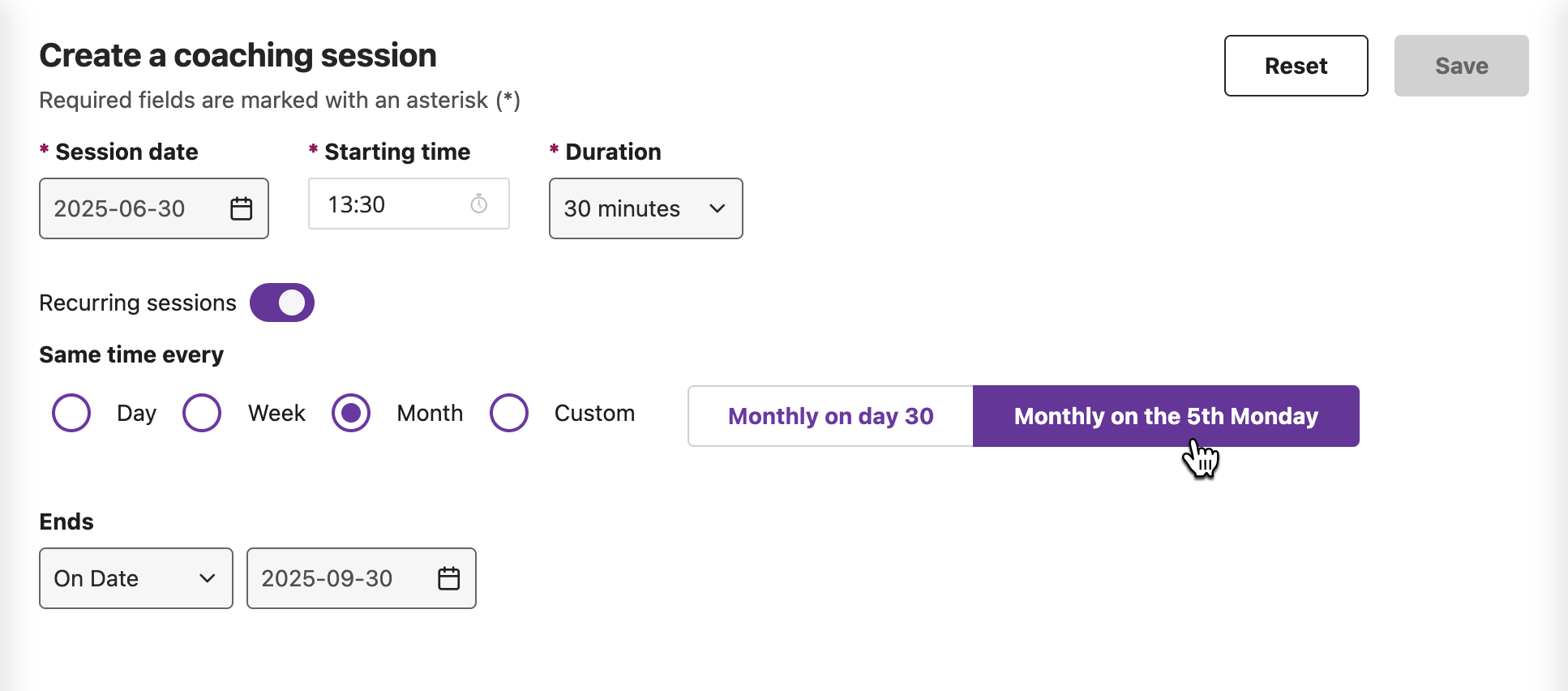Select the Month radio button
Viewport: 1568px width, 691px height.
pyautogui.click(x=351, y=413)
